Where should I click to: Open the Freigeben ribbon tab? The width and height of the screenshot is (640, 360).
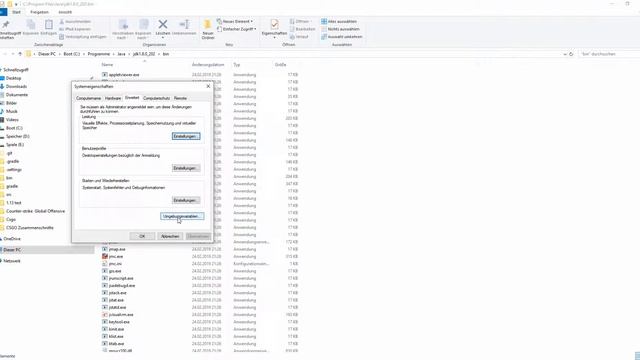(x=39, y=12)
